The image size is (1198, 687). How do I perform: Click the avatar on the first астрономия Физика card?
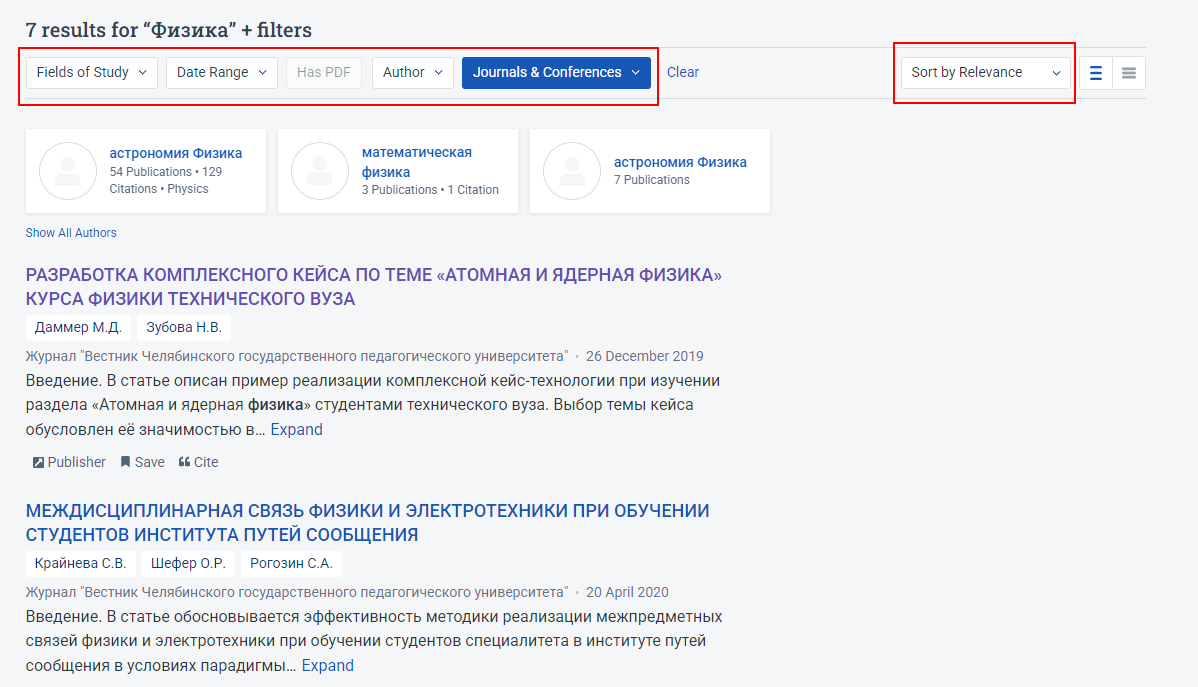point(67,170)
